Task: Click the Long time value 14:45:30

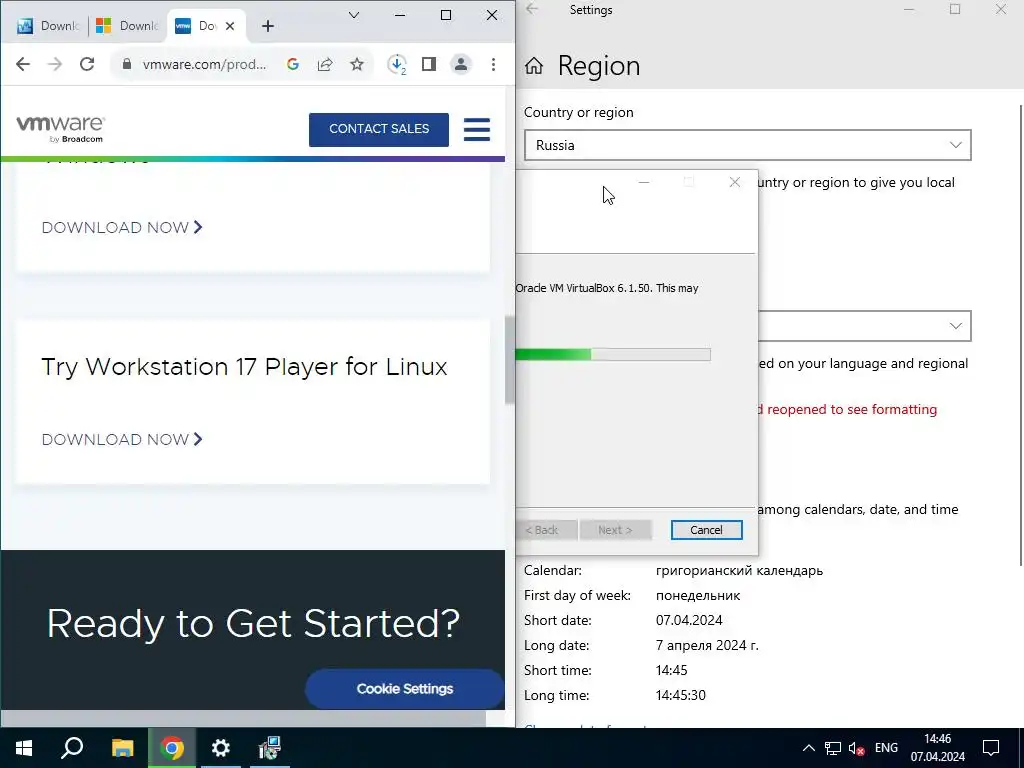Action: coord(680,695)
